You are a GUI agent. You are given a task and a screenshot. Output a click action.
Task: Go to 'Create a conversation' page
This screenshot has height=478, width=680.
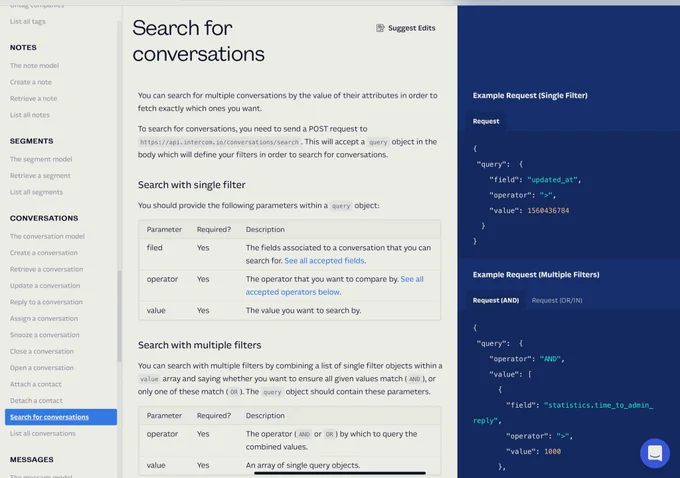[x=44, y=253]
